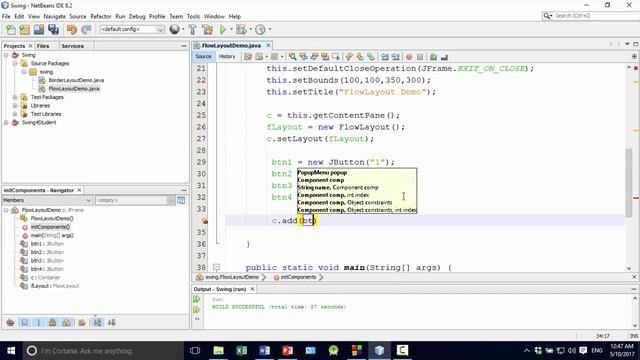
Task: Open the Debug menu
Action: pyautogui.click(x=137, y=16)
